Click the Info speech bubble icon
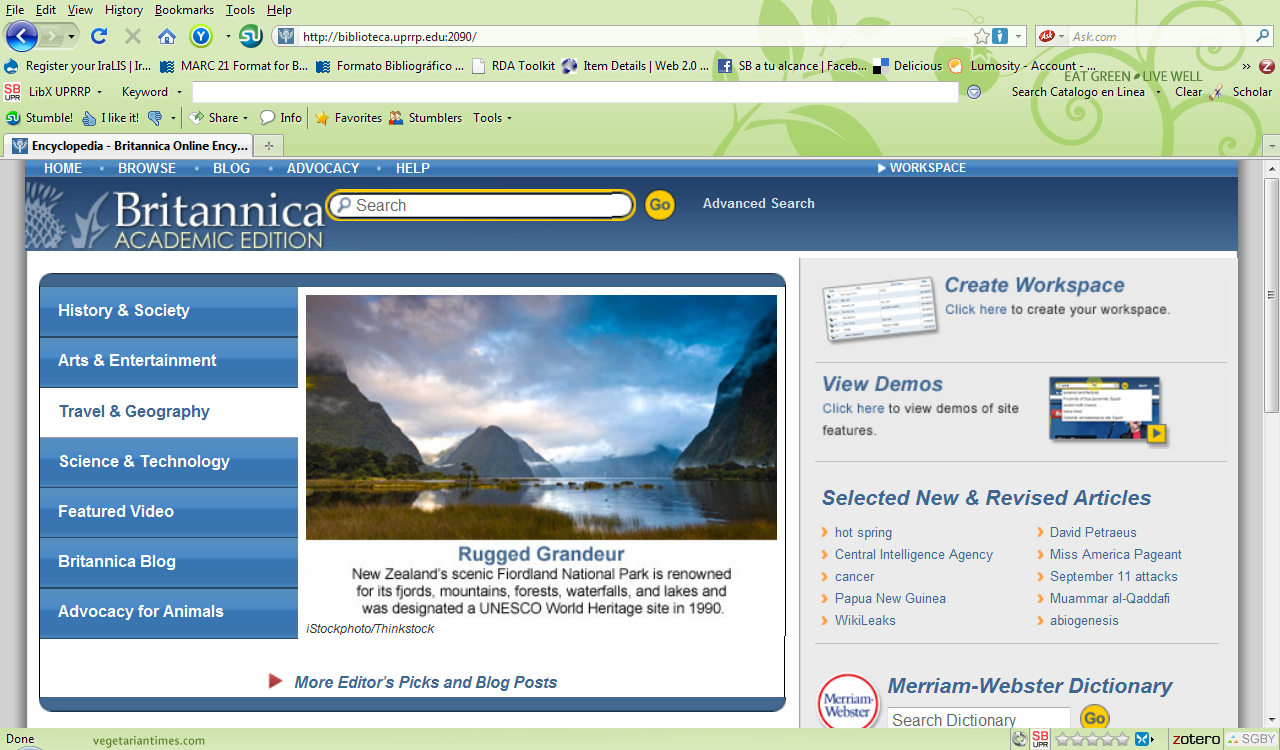The width and height of the screenshot is (1280, 750). tap(268, 118)
